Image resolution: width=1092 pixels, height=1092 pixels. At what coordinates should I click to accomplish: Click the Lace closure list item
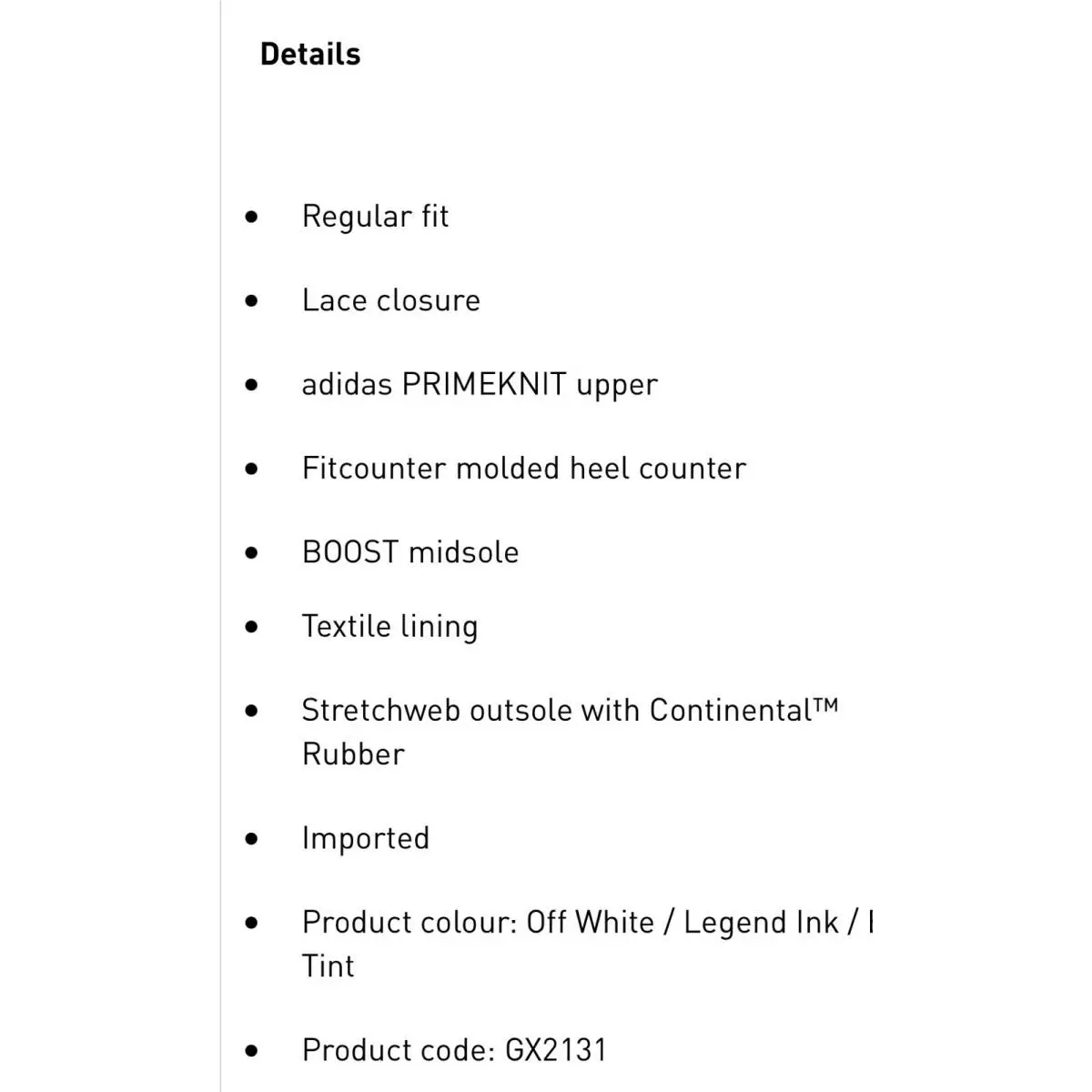pyautogui.click(x=391, y=300)
